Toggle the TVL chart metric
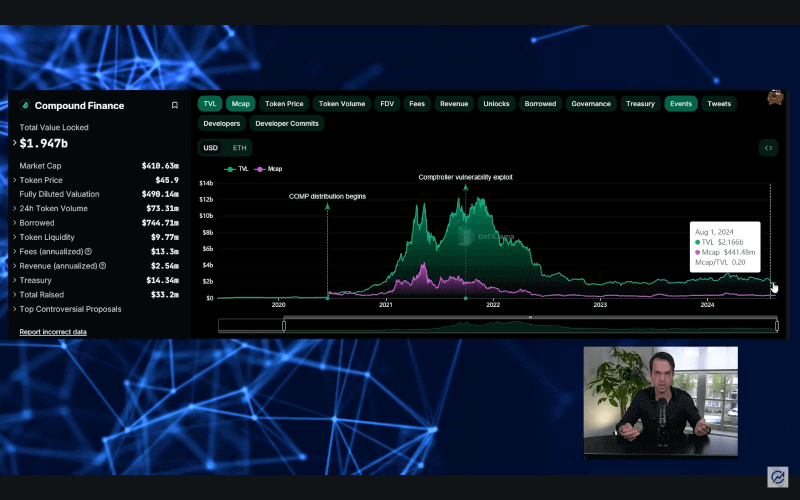This screenshot has height=500, width=800. (x=210, y=104)
